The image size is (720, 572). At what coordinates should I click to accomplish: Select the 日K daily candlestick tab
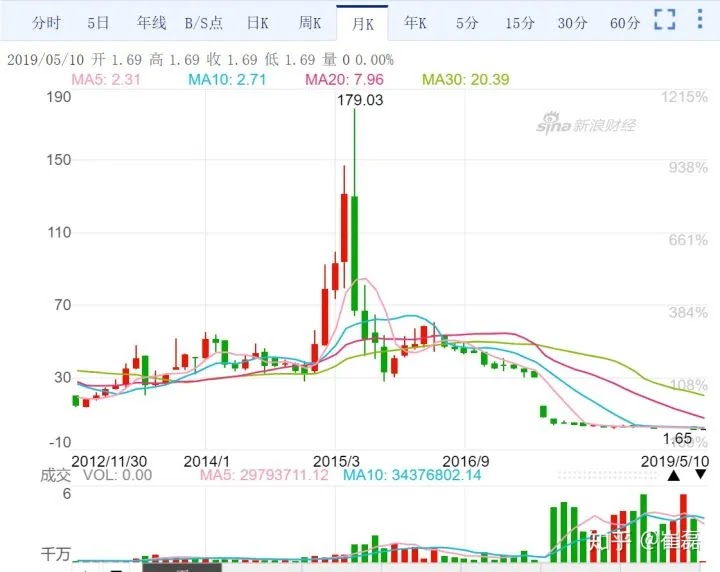[258, 22]
